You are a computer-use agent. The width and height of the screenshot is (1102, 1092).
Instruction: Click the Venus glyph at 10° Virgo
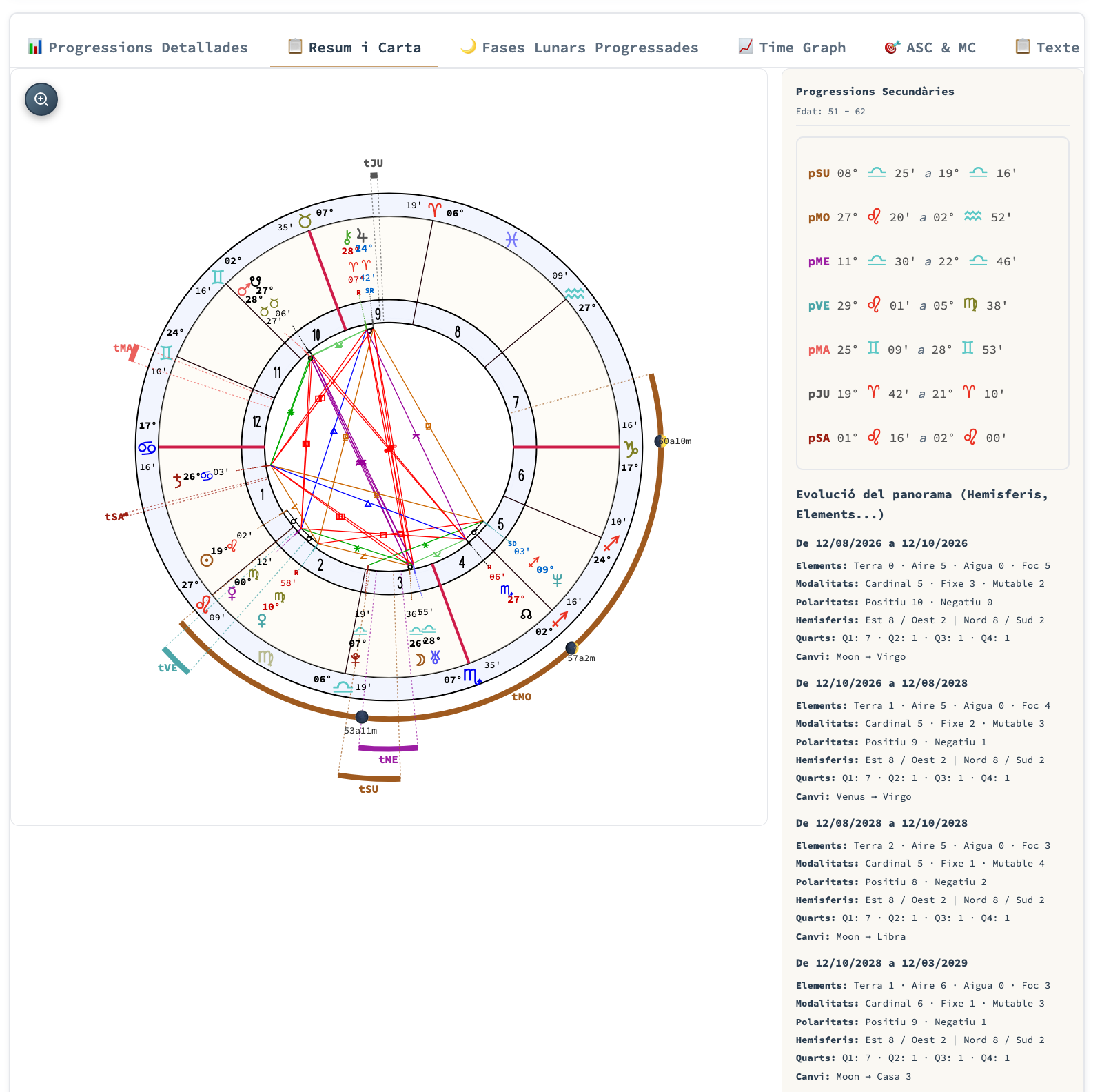click(x=262, y=620)
